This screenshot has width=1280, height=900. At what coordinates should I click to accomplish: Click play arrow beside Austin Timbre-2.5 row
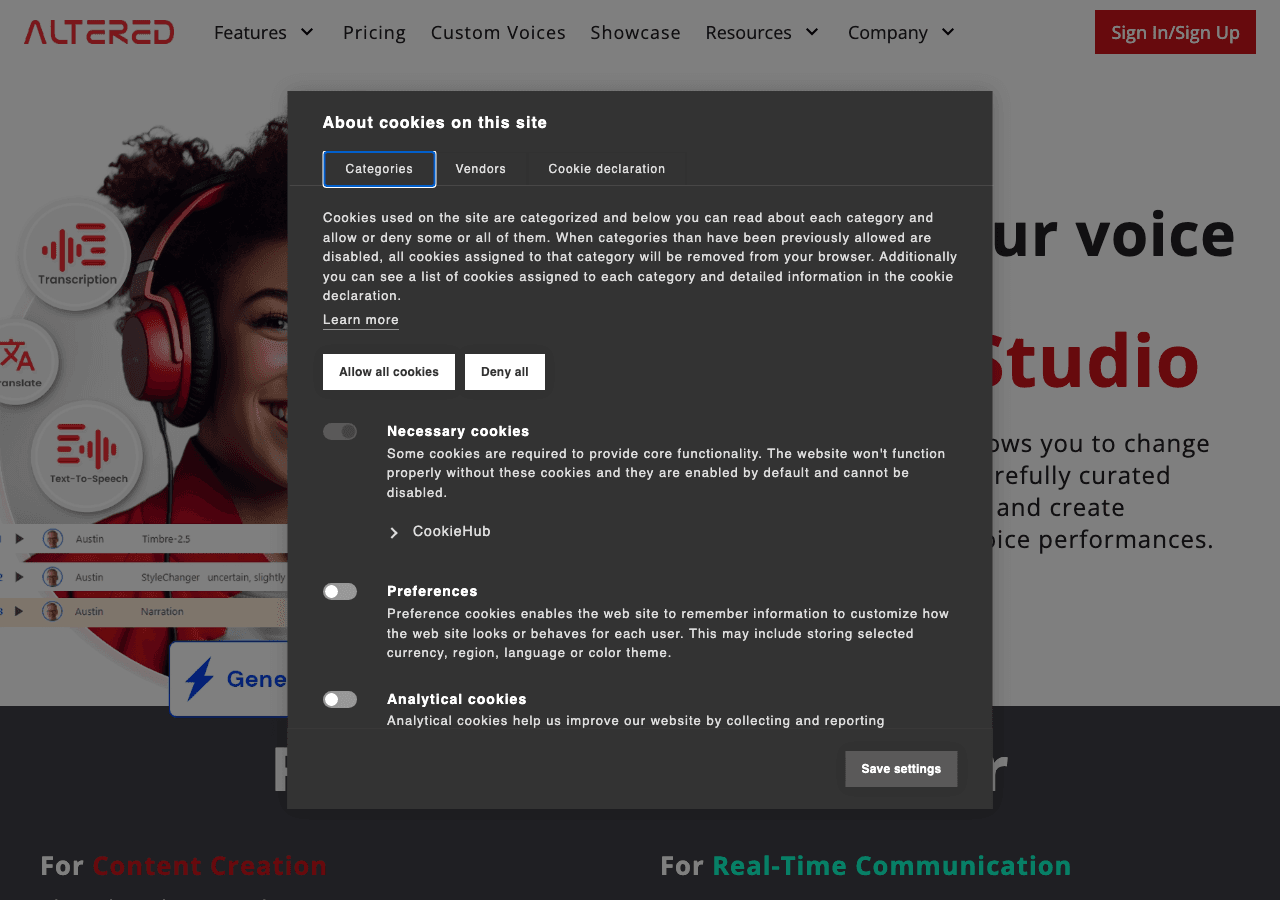(x=19, y=539)
